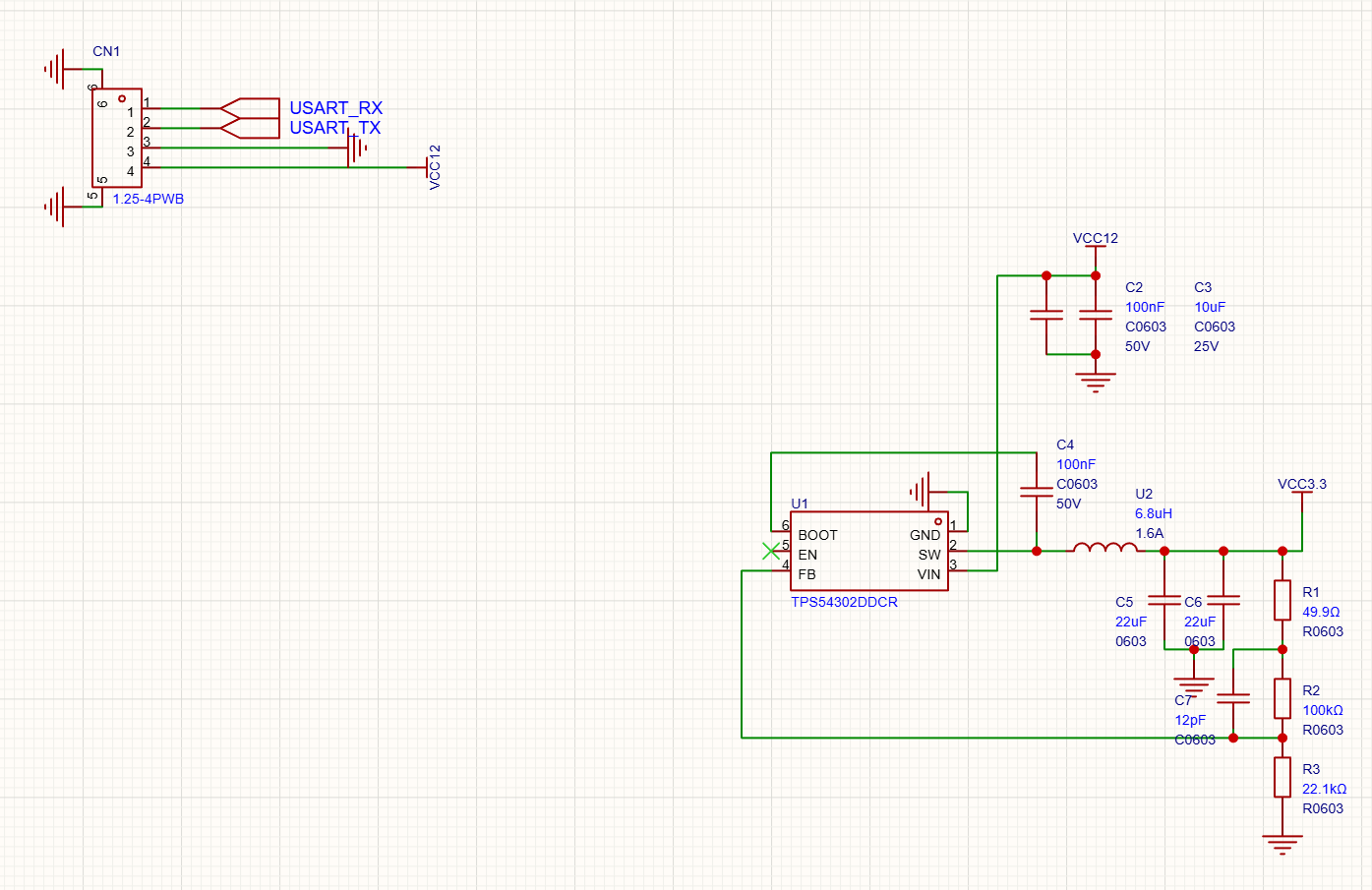This screenshot has height=890, width=1372.
Task: Select resistor R2 symbol
Action: tap(1282, 698)
